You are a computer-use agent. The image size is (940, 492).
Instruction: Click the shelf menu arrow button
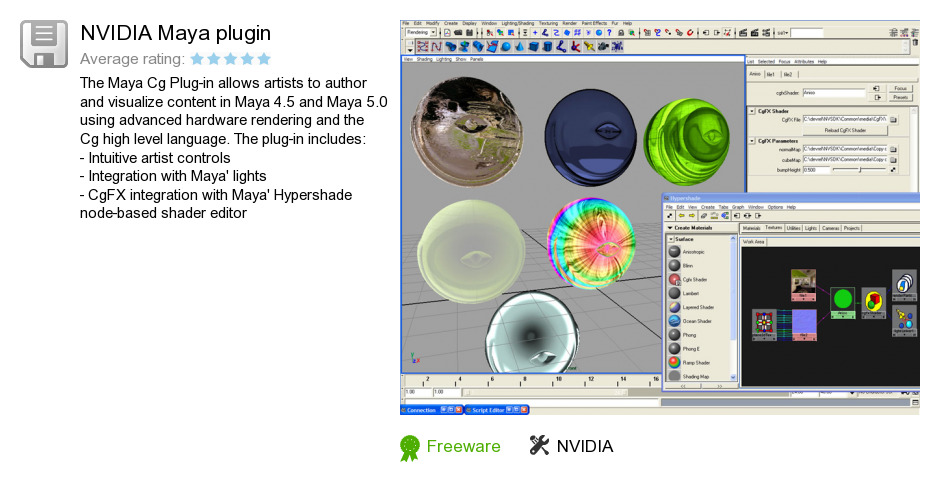410,49
